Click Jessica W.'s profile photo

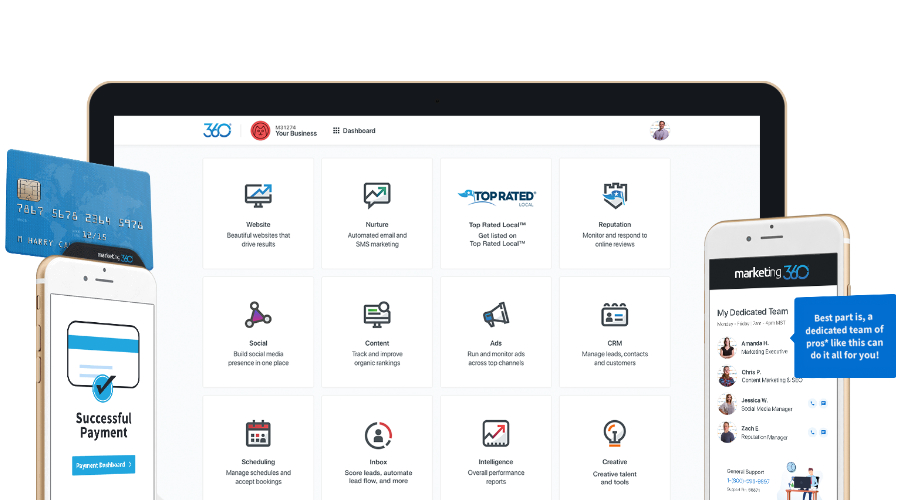pos(727,404)
